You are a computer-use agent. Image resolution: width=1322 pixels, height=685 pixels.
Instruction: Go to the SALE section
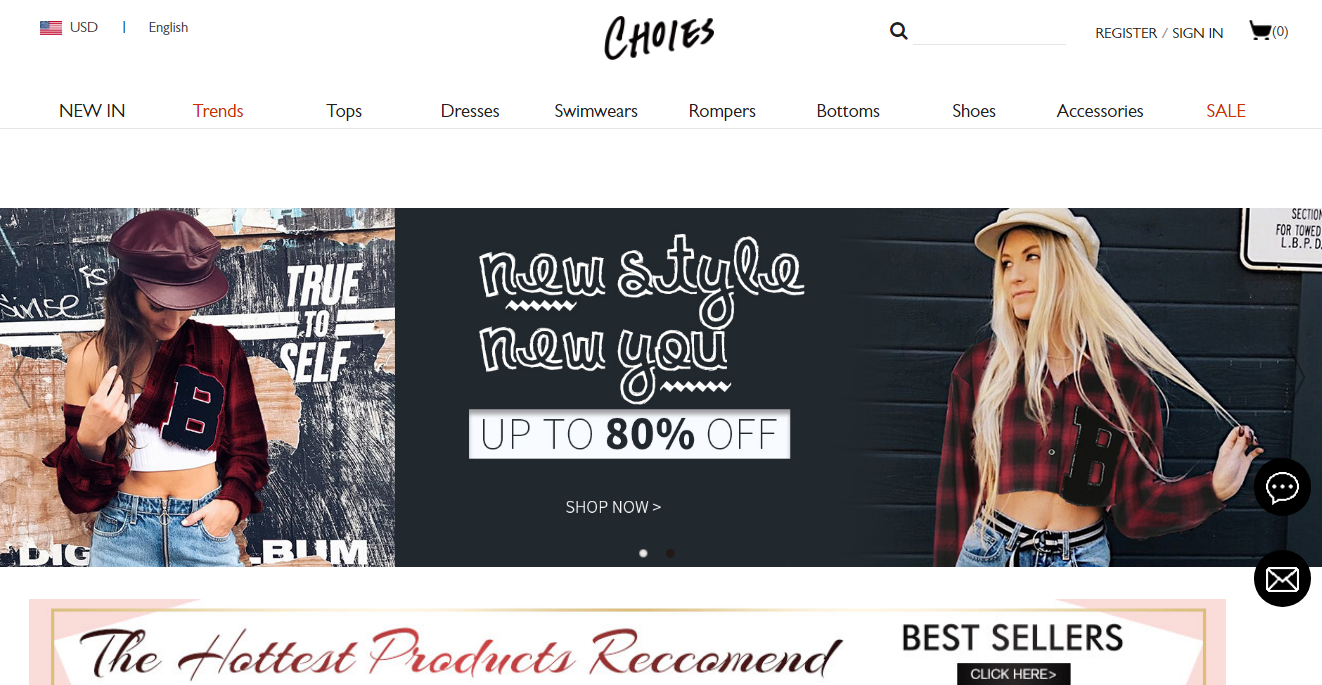click(x=1226, y=111)
